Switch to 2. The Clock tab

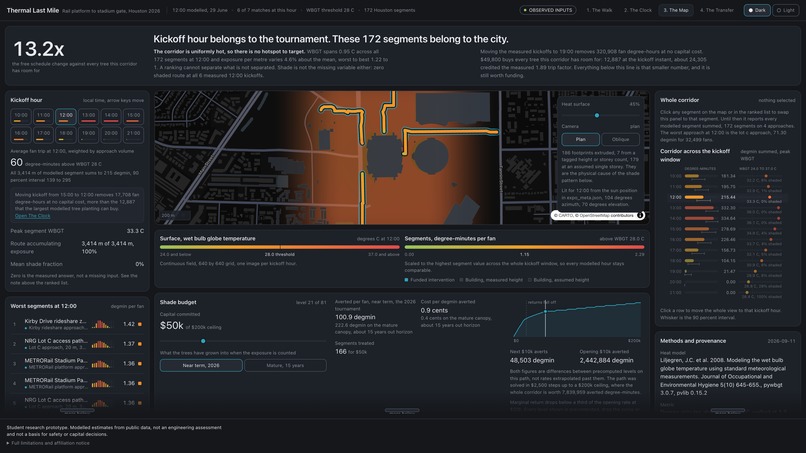pos(637,10)
